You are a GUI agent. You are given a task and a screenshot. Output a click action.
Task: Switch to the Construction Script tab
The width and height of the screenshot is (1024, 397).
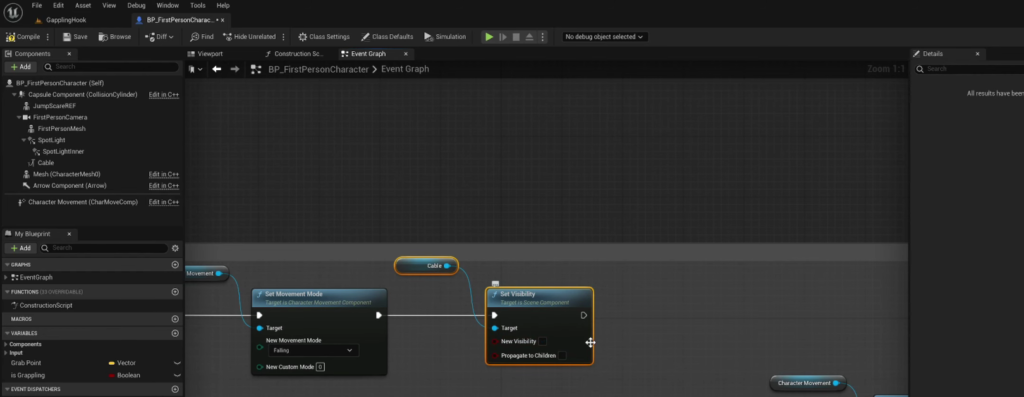pos(298,54)
